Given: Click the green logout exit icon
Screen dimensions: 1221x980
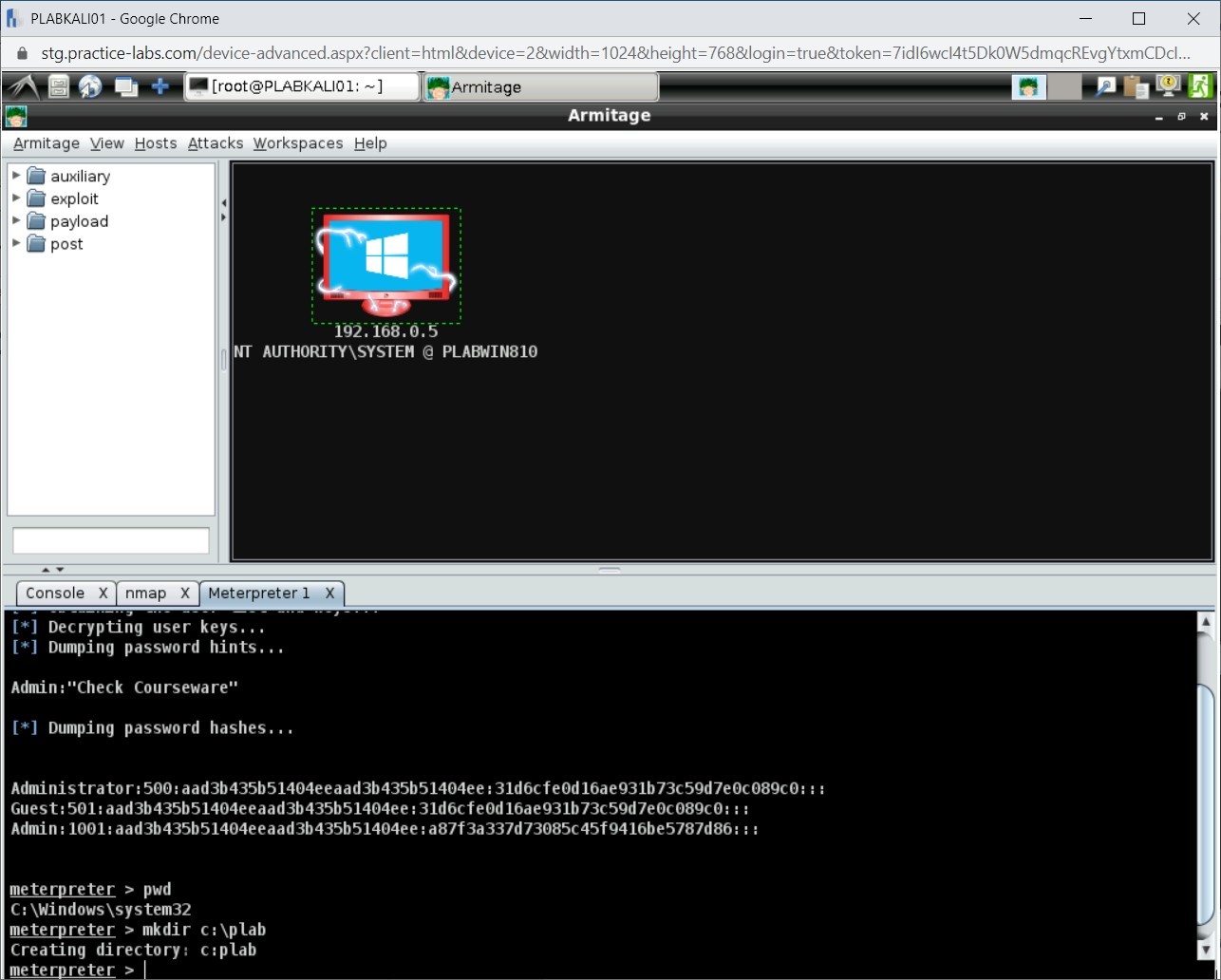Looking at the screenshot, I should (1202, 86).
